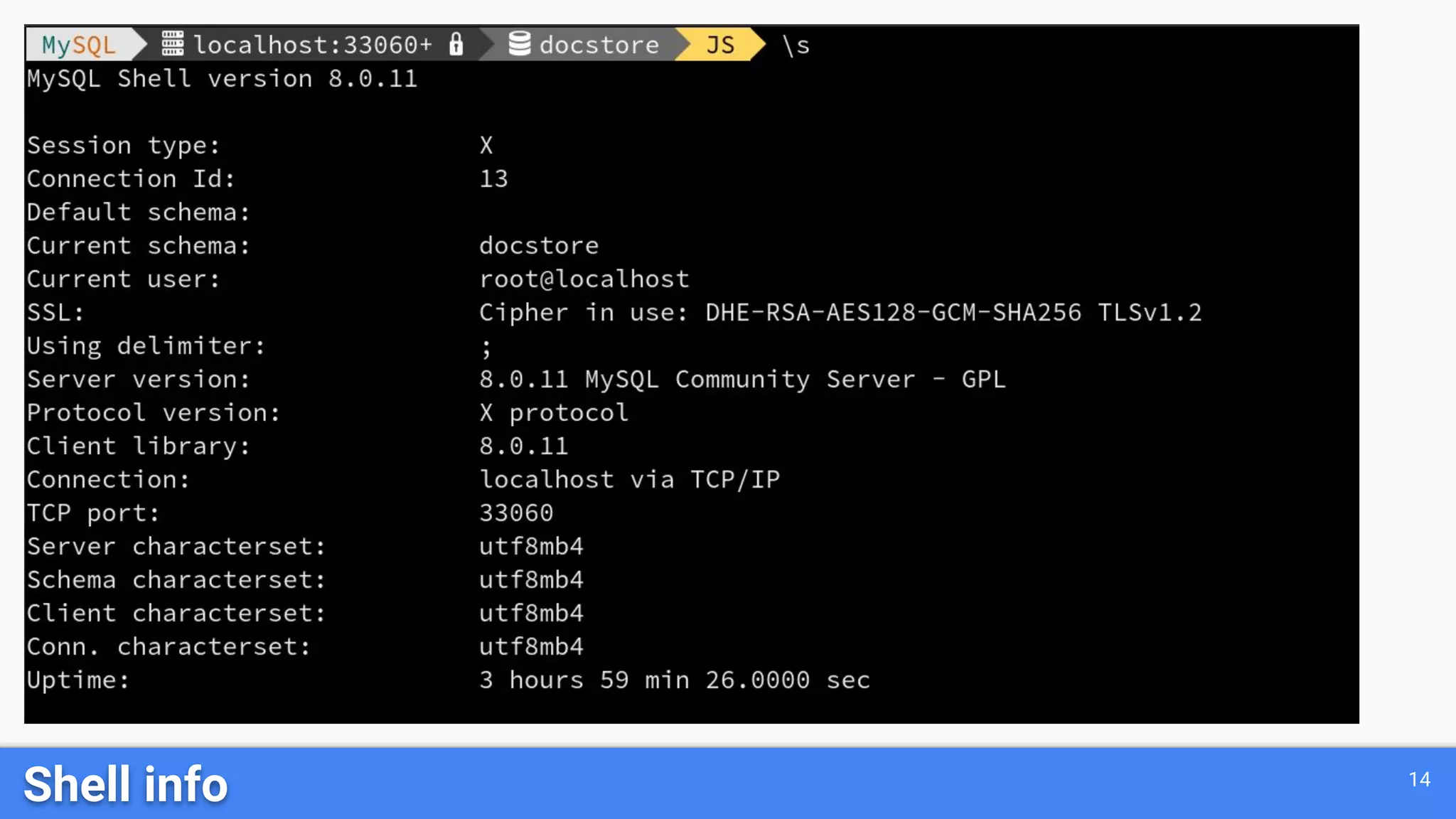Click the padlock SSL icon
This screenshot has width=1456, height=819.
(x=456, y=44)
